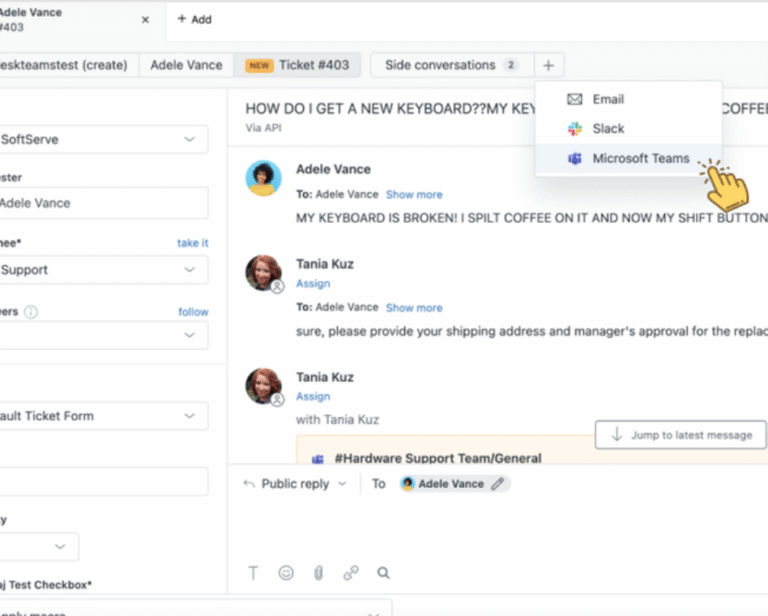Open the plus menu beside Side conversations
Image resolution: width=768 pixels, height=616 pixels.
[549, 65]
